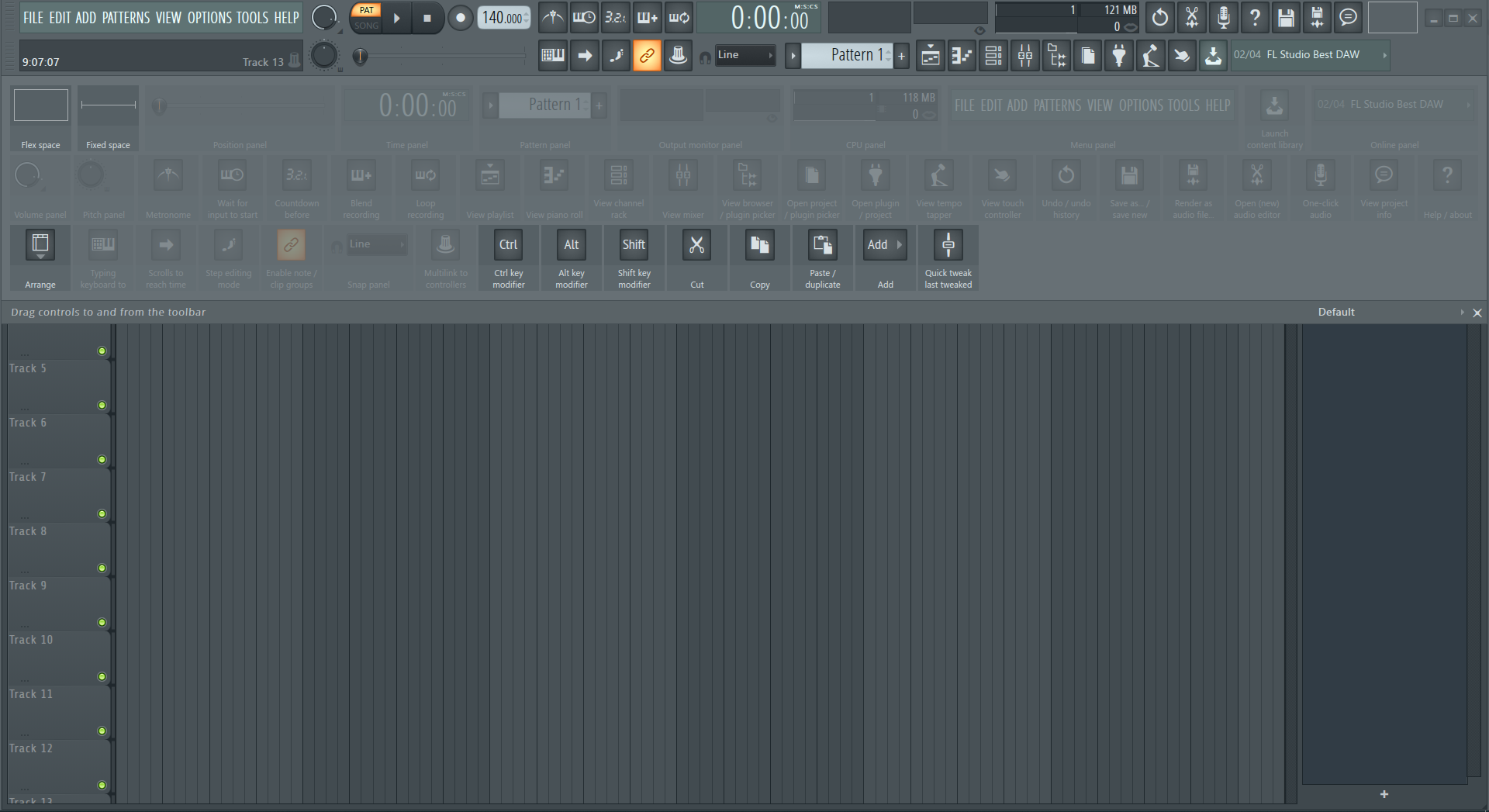Toggle typing keyboard to piano icon
Image resolution: width=1489 pixels, height=812 pixels.
tap(553, 55)
